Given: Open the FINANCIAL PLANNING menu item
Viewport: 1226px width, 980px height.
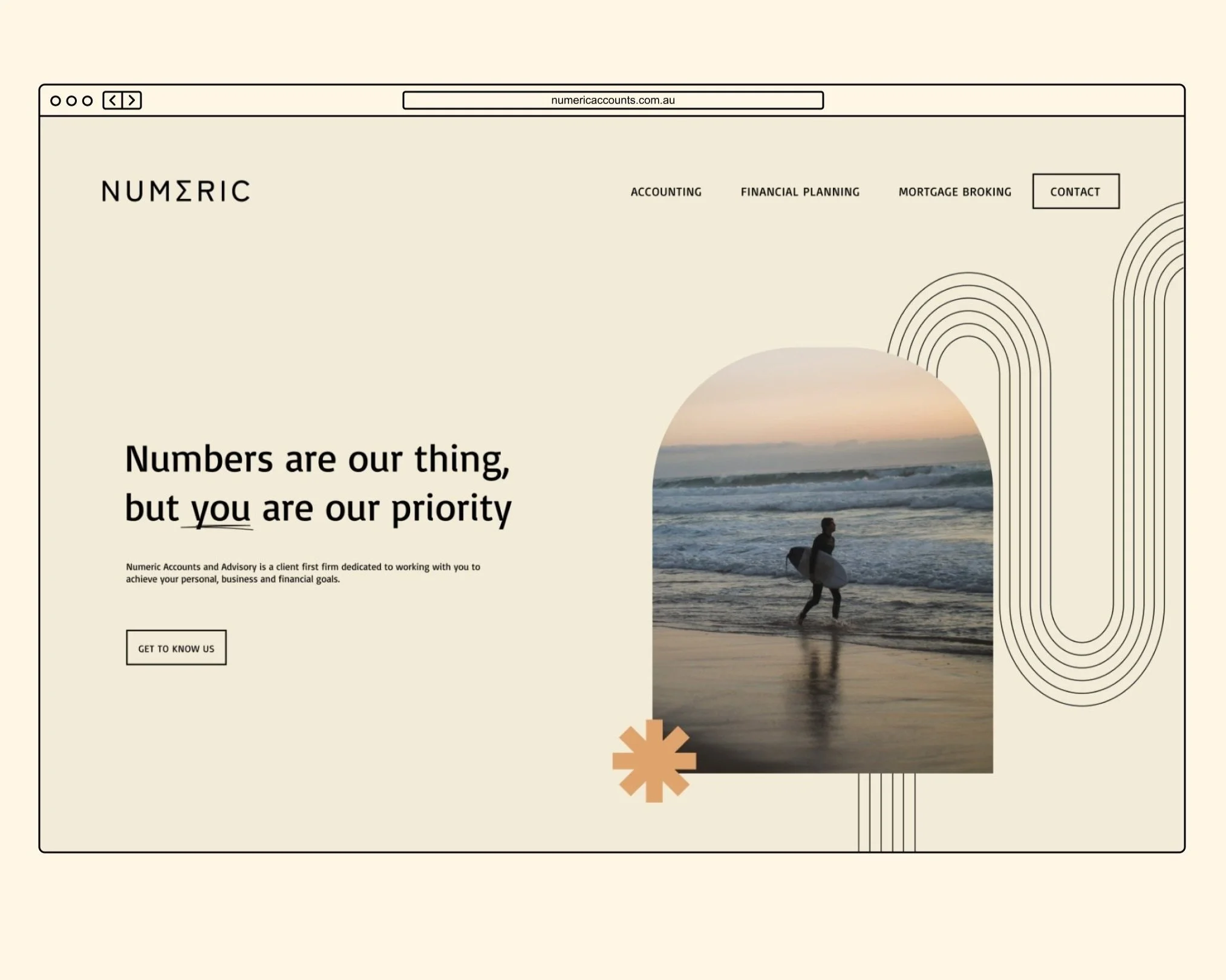Looking at the screenshot, I should coord(800,192).
